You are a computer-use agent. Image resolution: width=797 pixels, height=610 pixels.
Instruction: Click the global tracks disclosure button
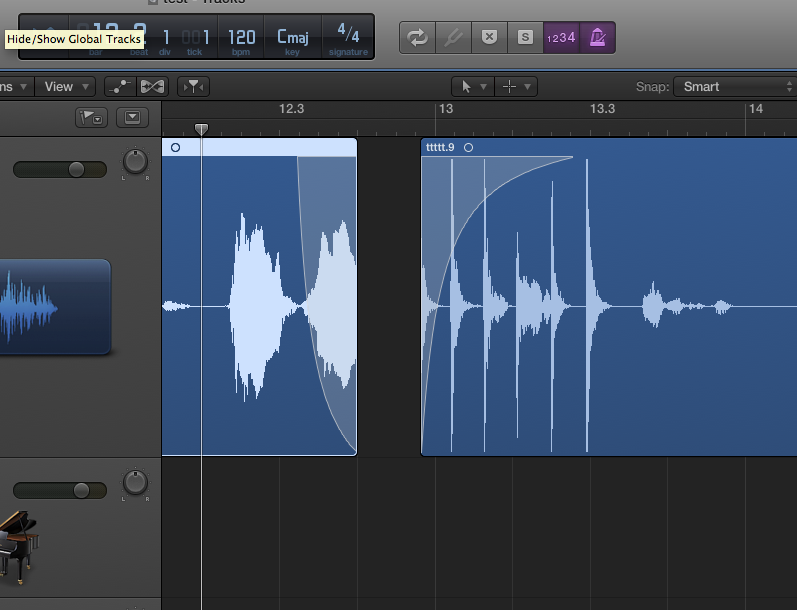pos(132,117)
